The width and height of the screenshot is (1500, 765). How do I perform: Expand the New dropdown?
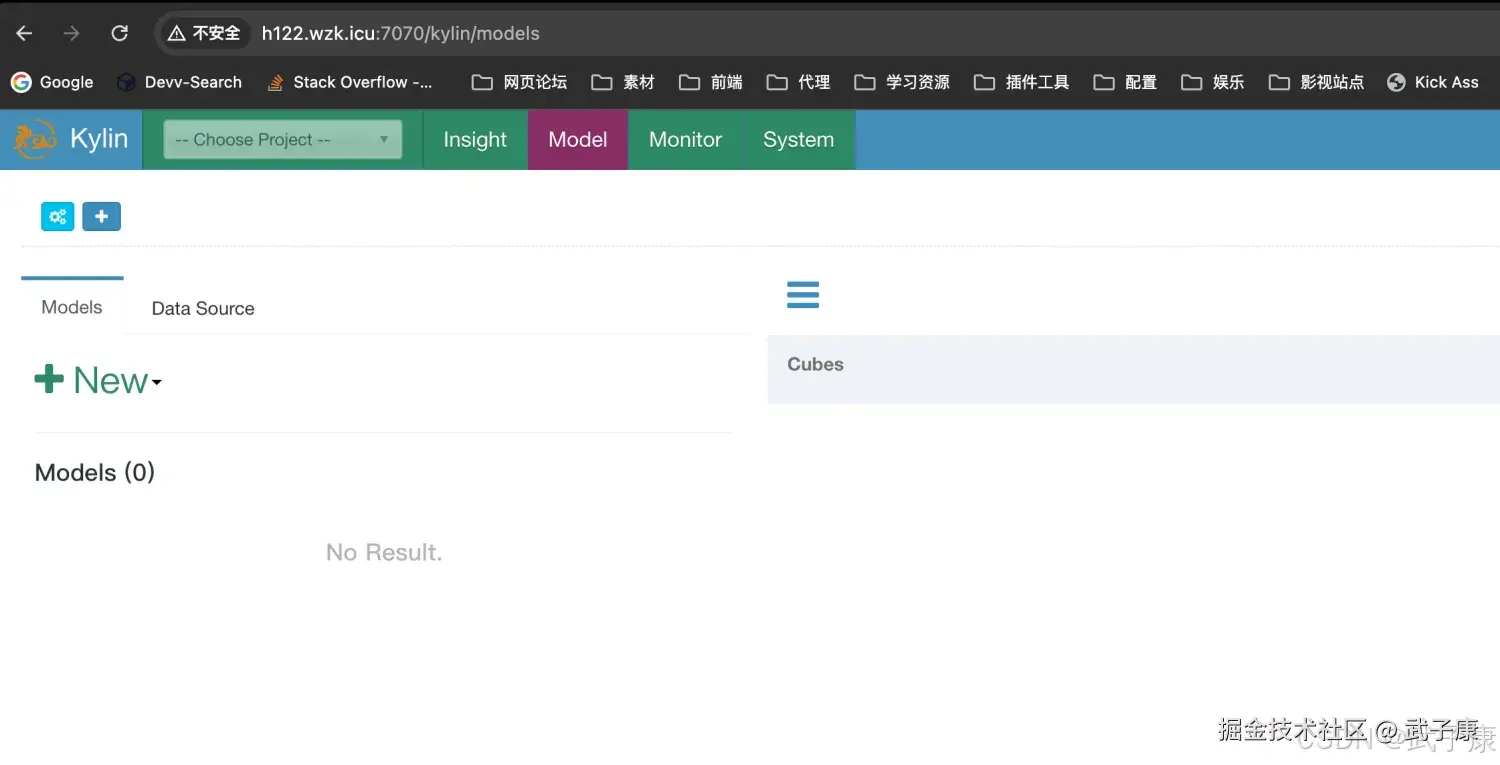click(98, 380)
